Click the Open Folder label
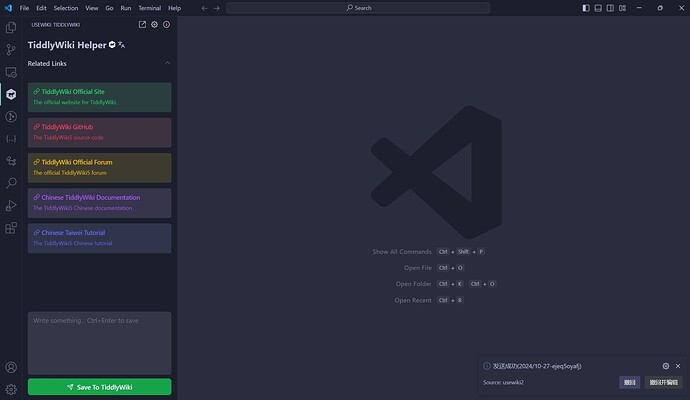This screenshot has height=400, width=690. (x=413, y=284)
